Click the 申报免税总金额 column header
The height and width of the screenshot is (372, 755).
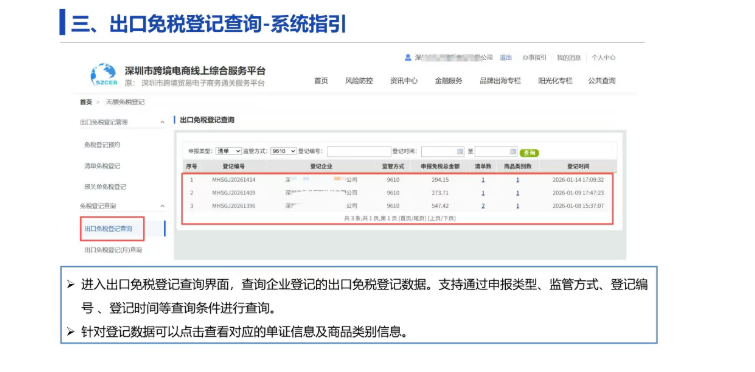point(440,167)
